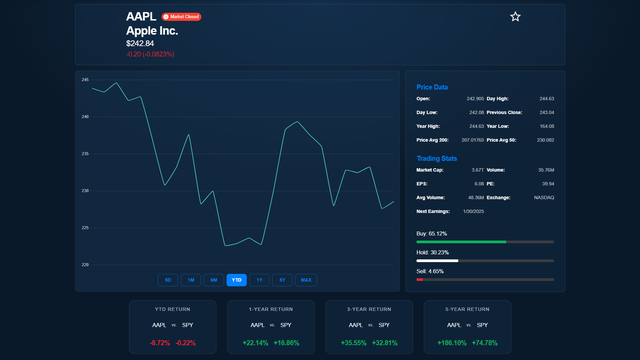Open the 3-Year Return comparison card
Viewport: 640px width, 360px height.
click(369, 327)
